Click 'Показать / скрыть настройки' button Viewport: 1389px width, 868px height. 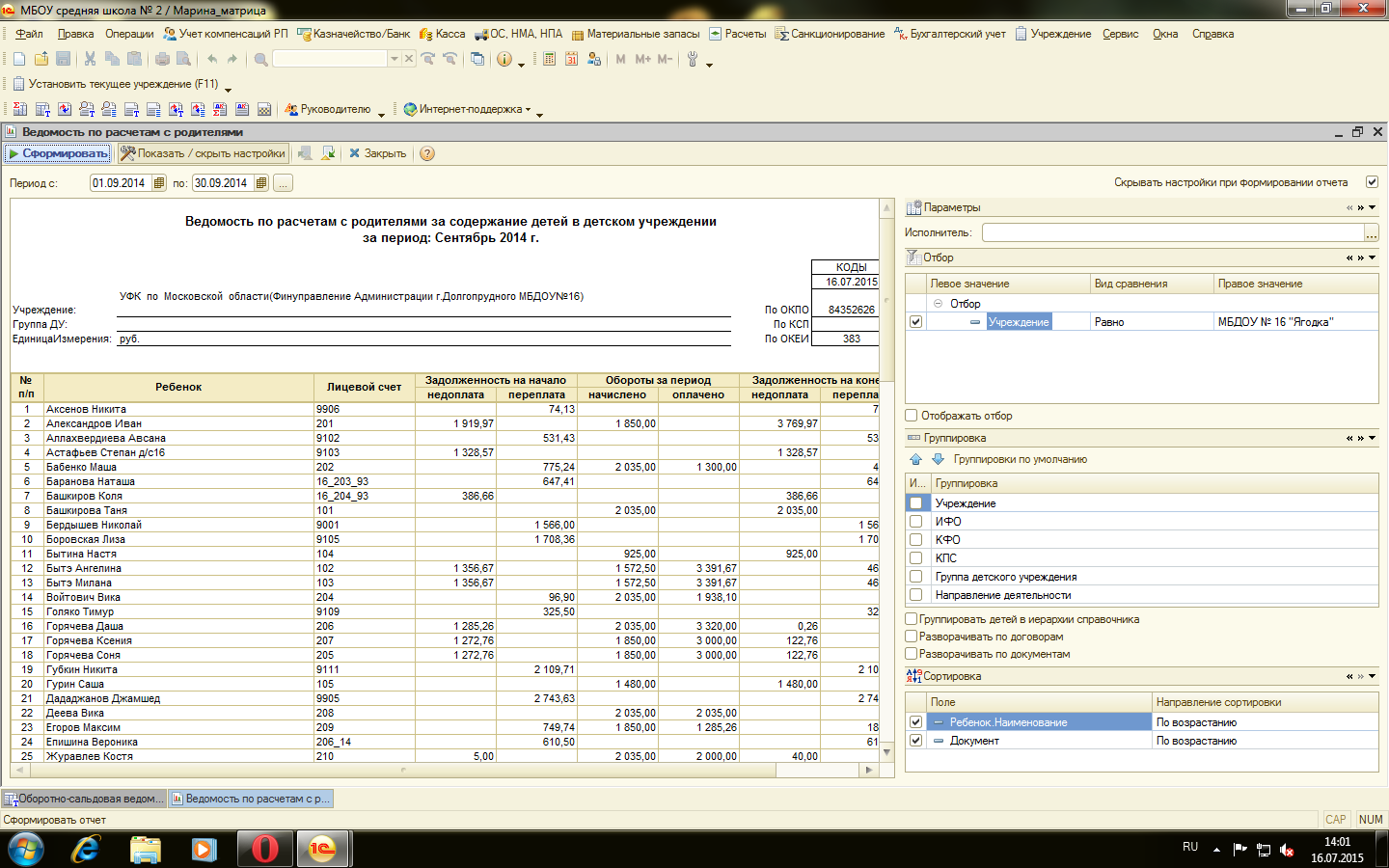point(203,153)
